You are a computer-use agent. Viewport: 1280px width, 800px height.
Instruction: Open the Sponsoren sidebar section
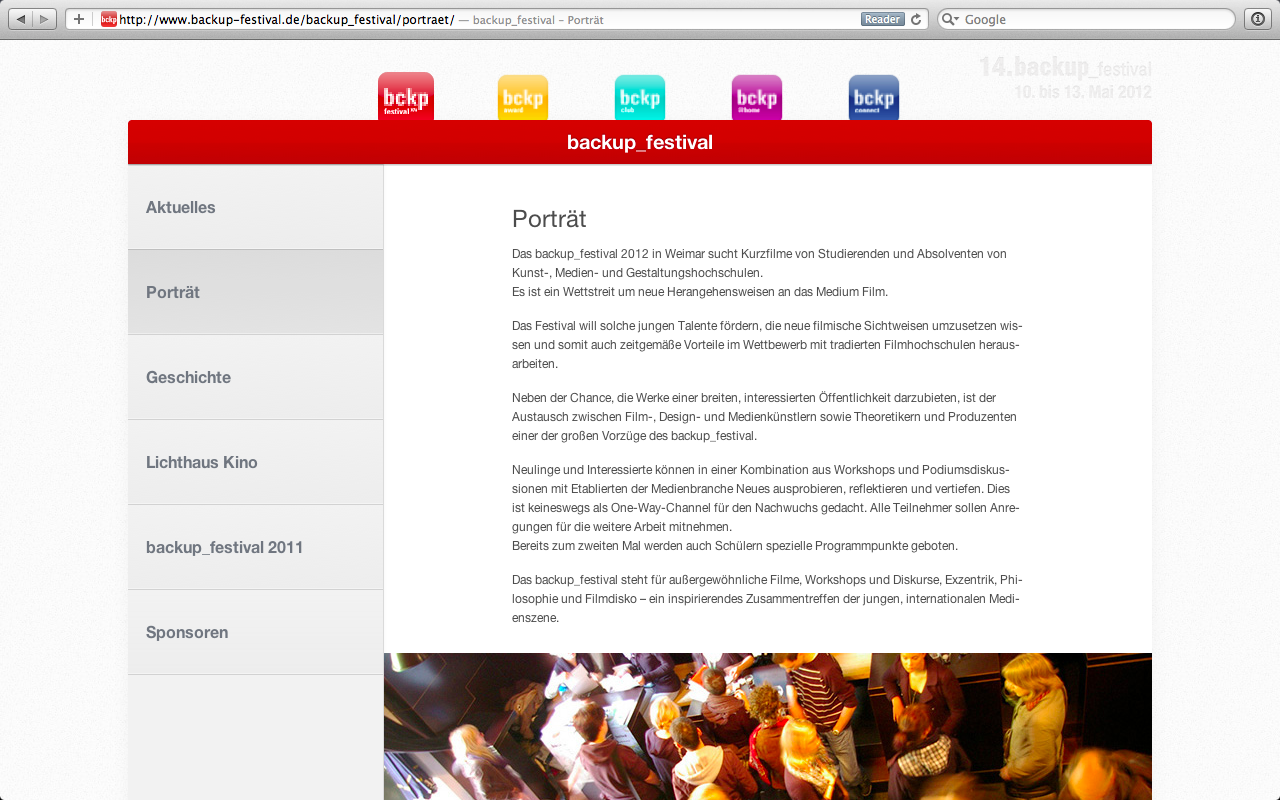[255, 632]
